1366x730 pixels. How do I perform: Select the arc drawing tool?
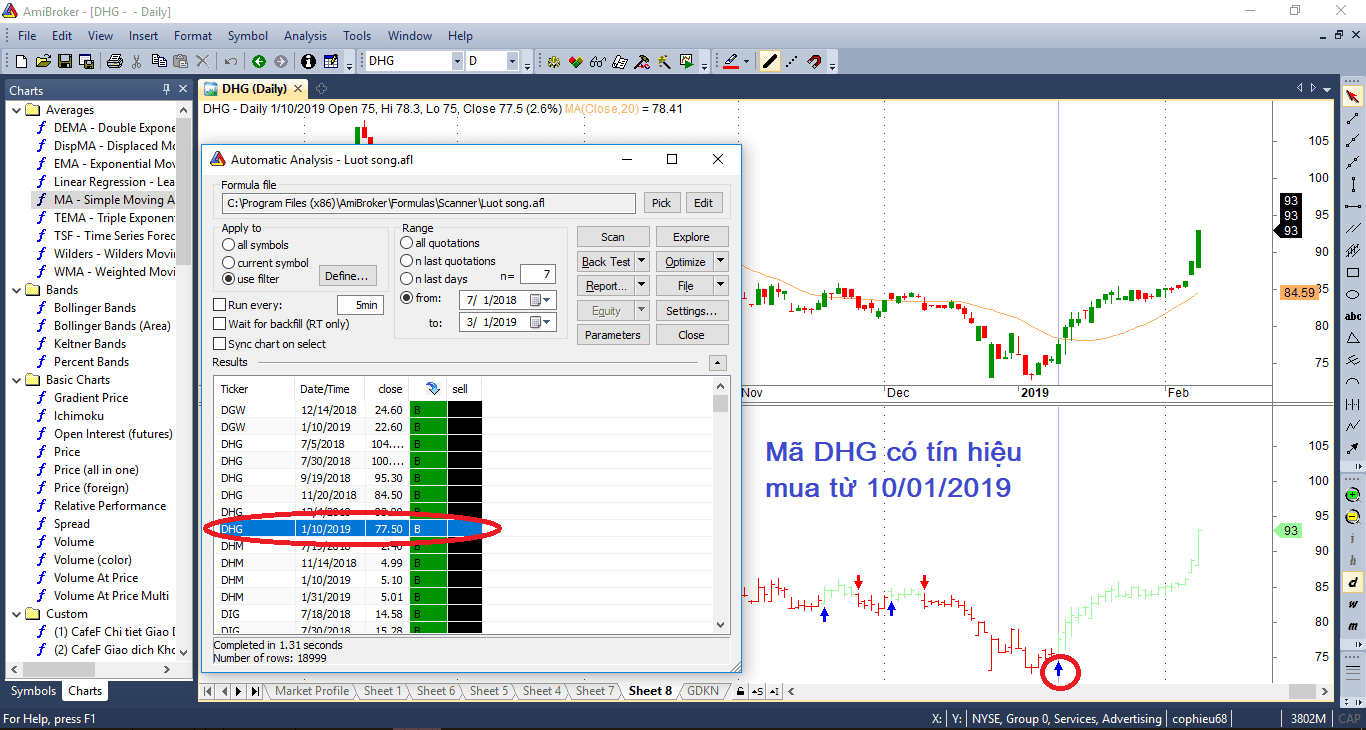(x=1353, y=382)
